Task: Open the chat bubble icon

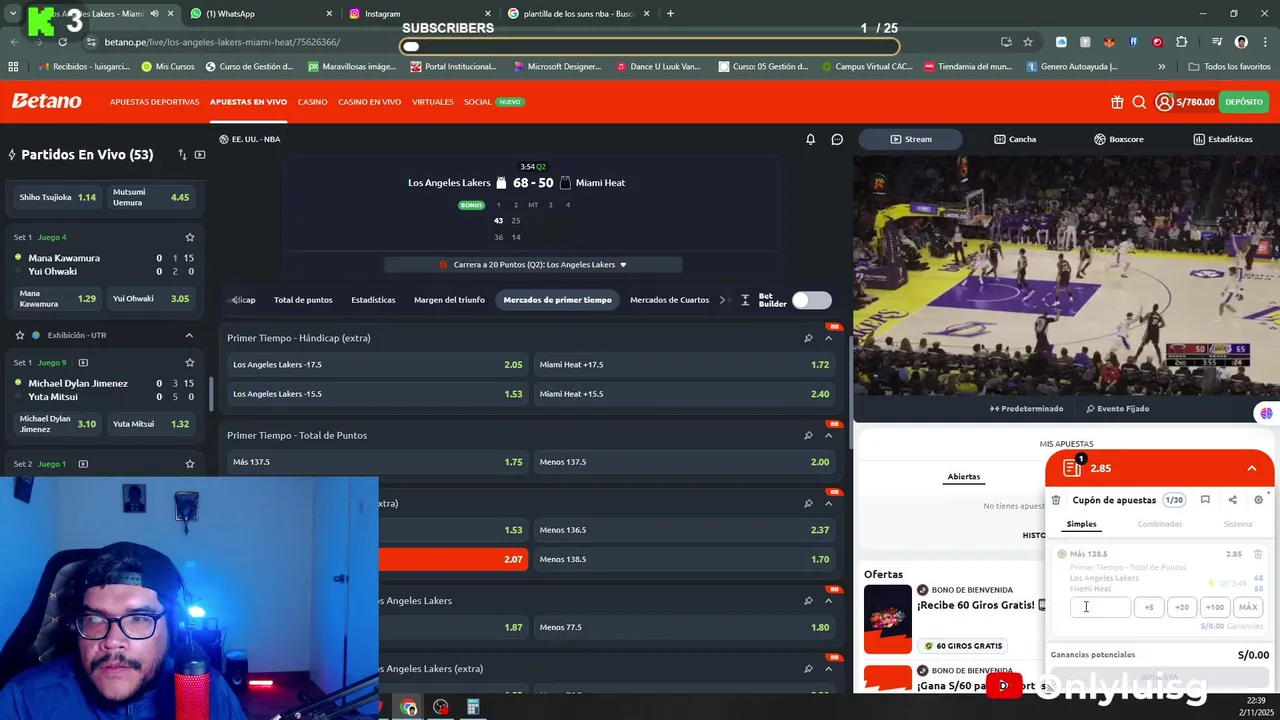Action: coord(837,139)
